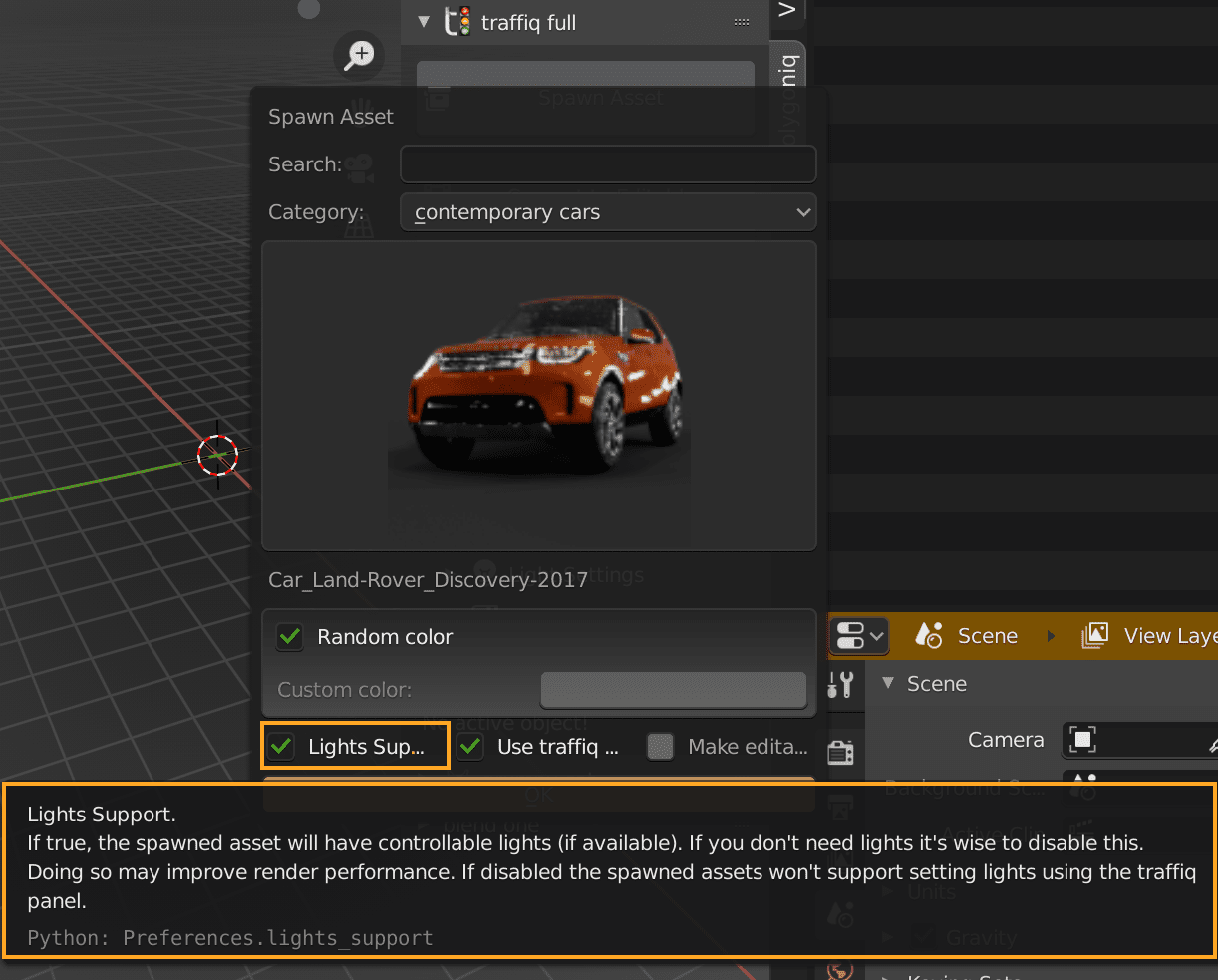Select the Land Rover Discovery car thumbnail
The width and height of the screenshot is (1218, 980).
pos(539,395)
